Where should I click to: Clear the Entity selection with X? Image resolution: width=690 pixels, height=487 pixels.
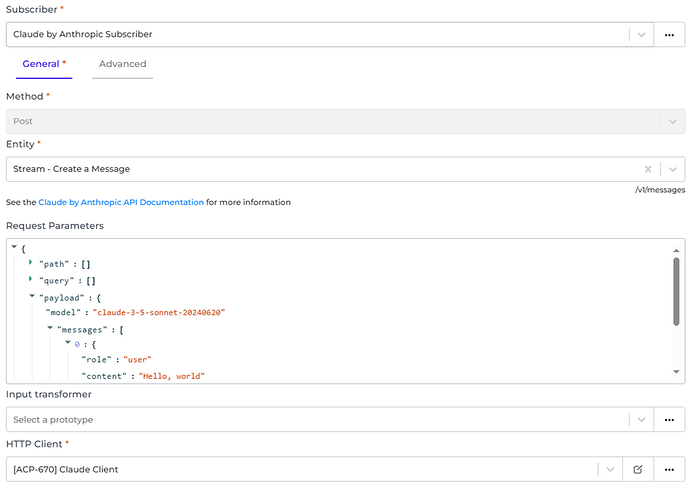click(648, 169)
